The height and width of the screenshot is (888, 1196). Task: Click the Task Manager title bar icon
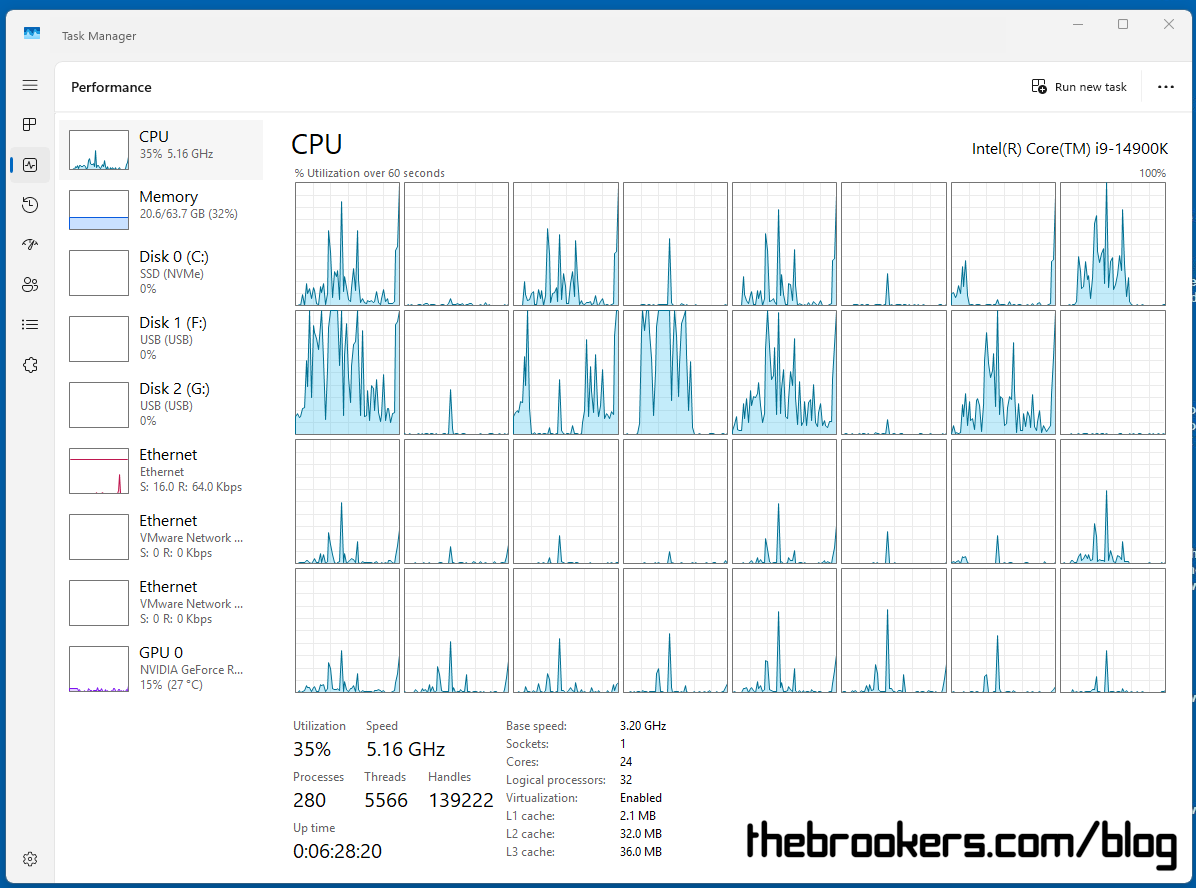tap(32, 34)
